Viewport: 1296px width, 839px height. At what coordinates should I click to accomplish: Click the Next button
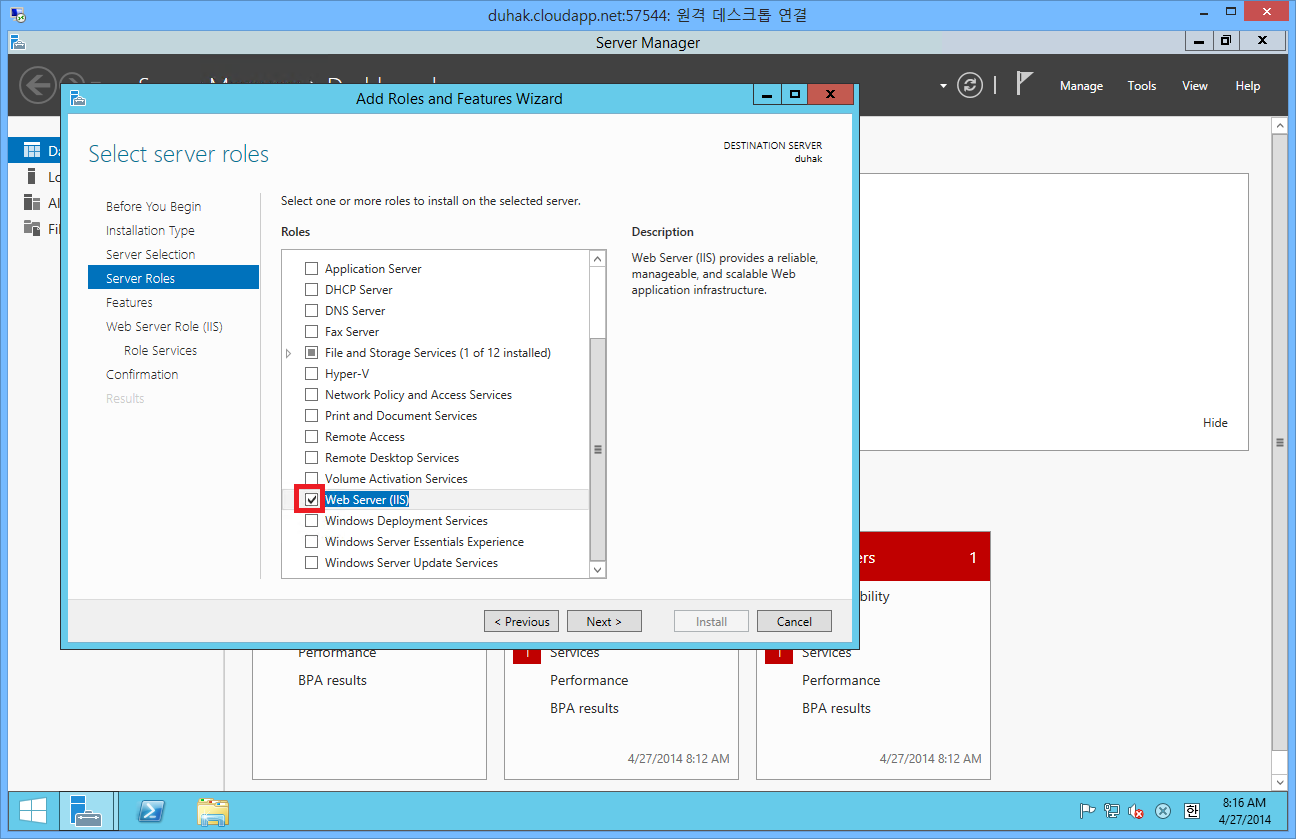604,621
